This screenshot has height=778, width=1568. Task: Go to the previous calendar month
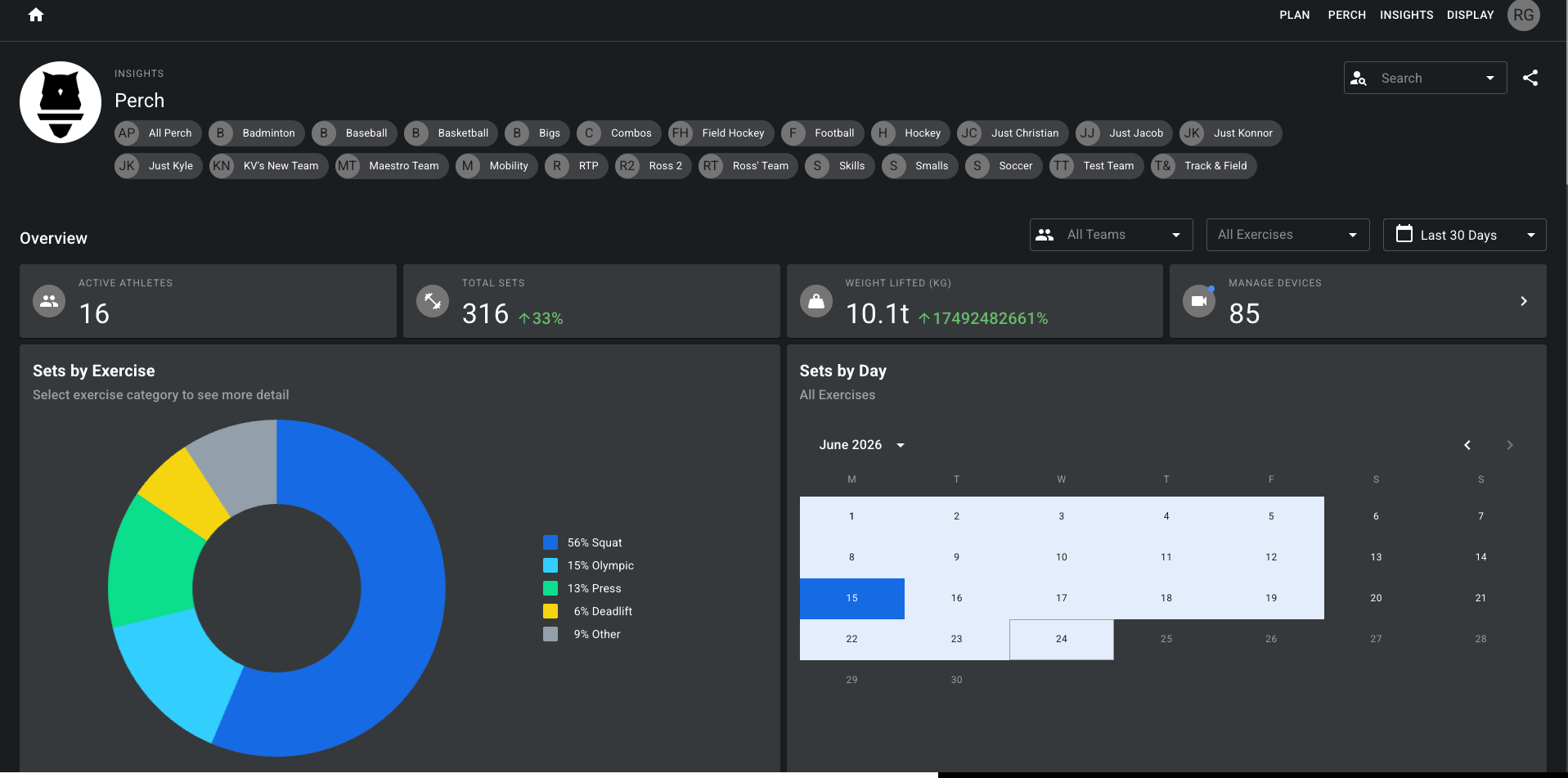(1467, 445)
